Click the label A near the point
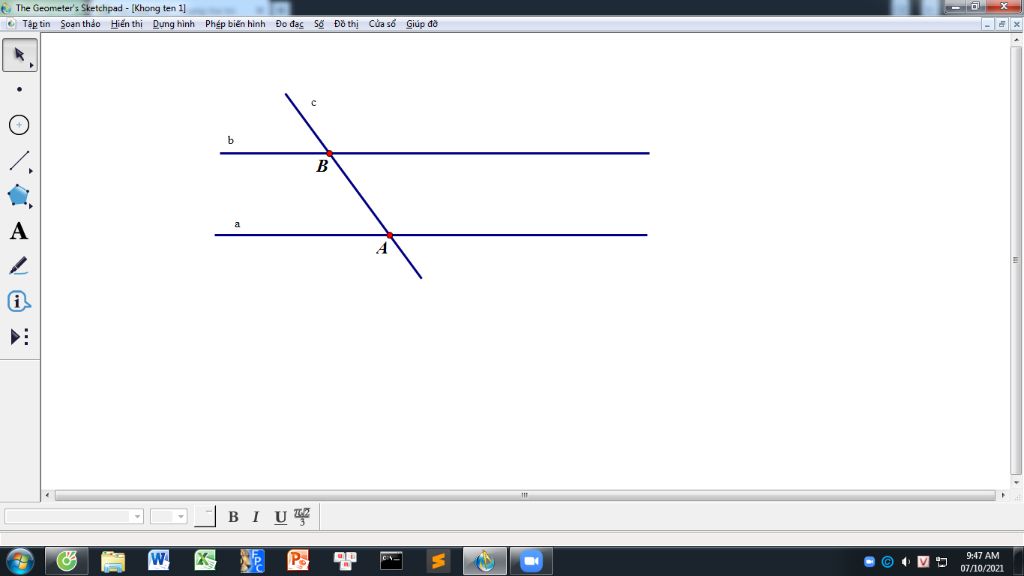This screenshot has height=576, width=1024. (382, 248)
